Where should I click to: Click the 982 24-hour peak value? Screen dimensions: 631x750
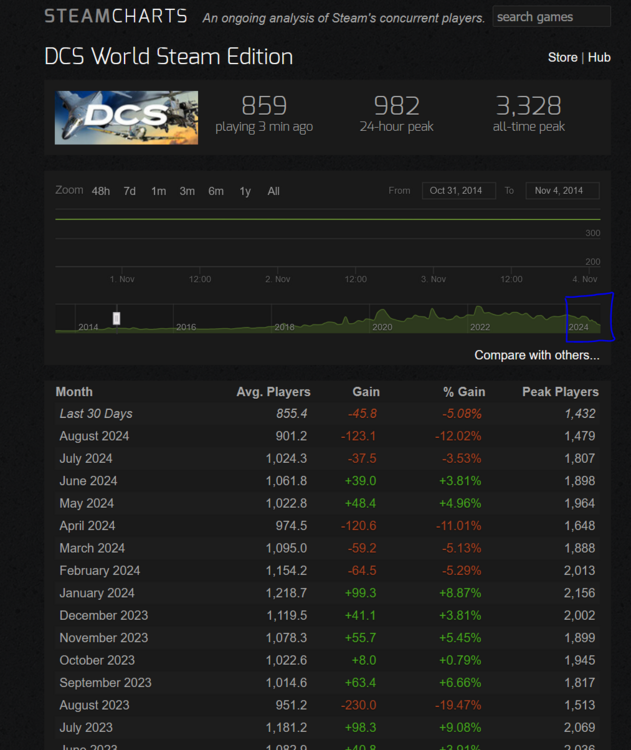[x=397, y=106]
